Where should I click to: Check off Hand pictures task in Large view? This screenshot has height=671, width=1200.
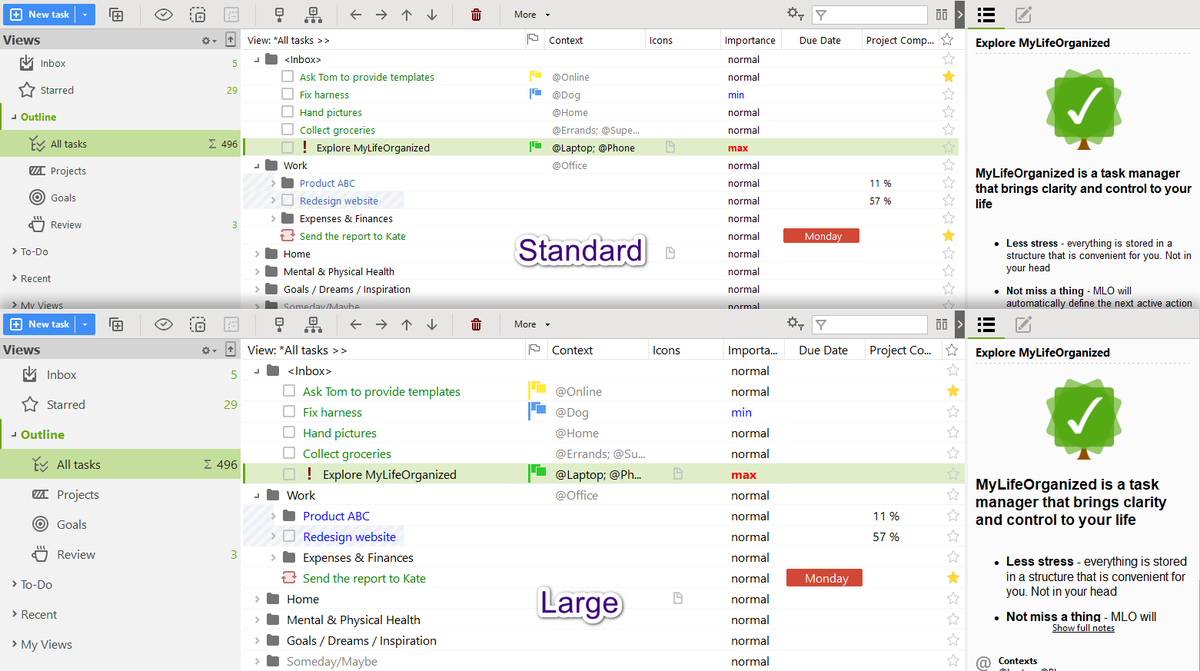[x=289, y=433]
